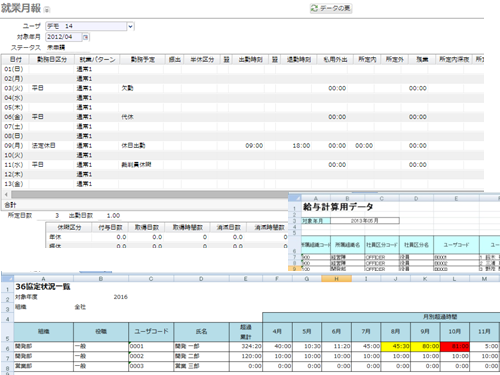500x375 pixels.
Task: Open the calendar picker next to 対象年月
Action: click(x=86, y=37)
